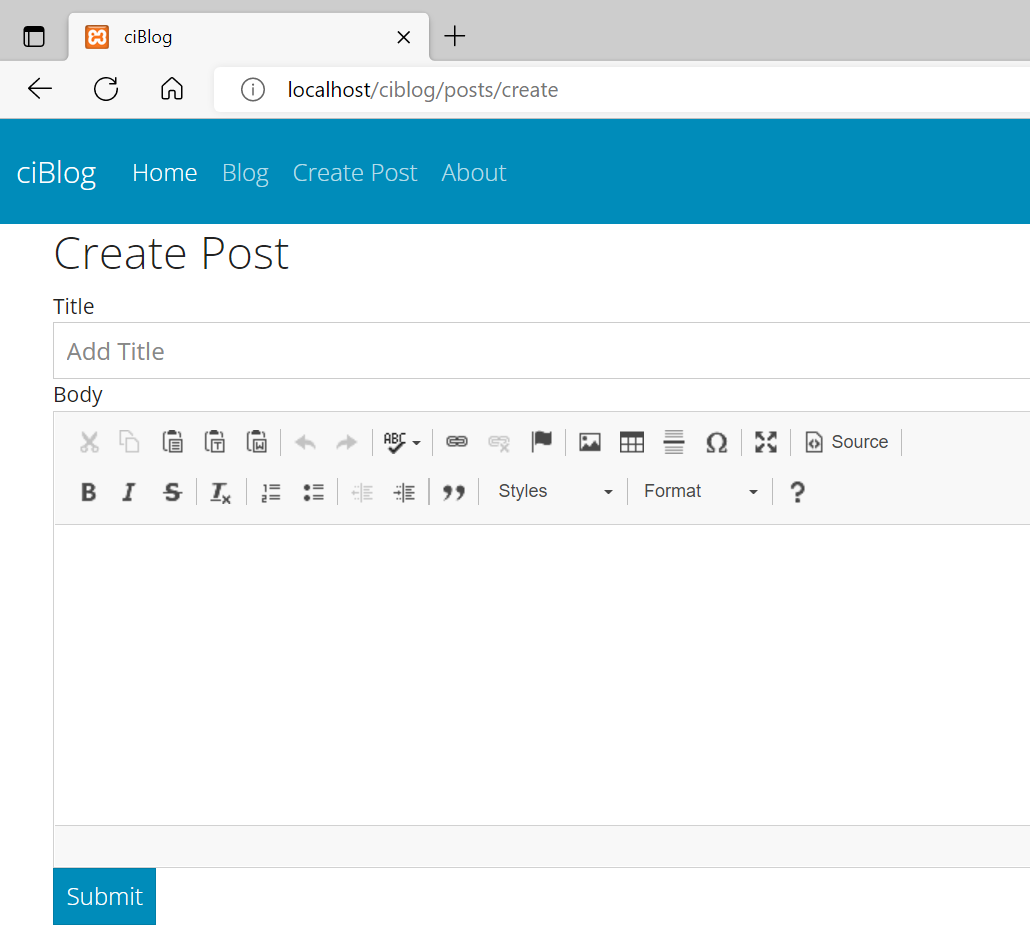Click the Submit button

click(x=104, y=897)
